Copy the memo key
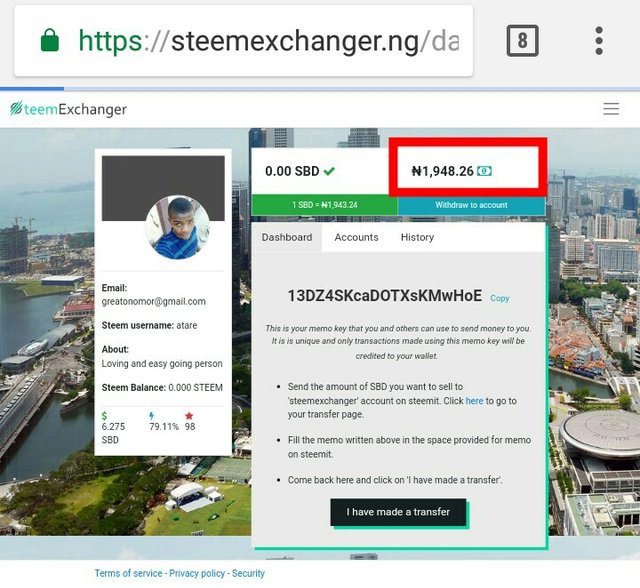 500,298
